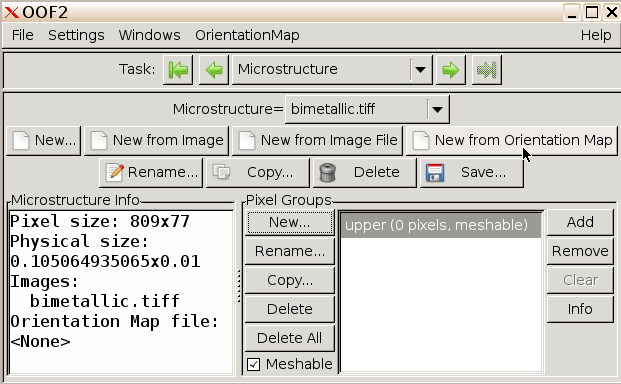
Task: Toggle the Meshable checkbox
Action: [253, 364]
